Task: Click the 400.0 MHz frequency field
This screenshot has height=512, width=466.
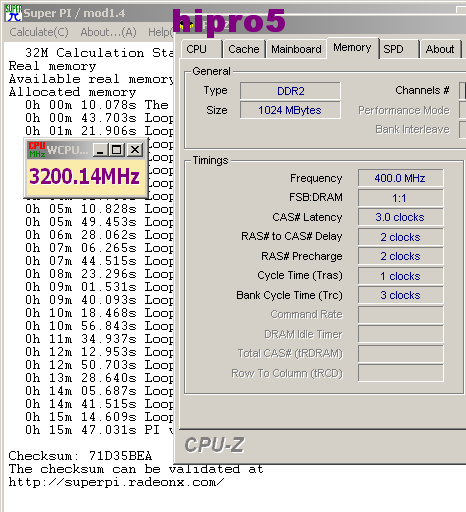Action: (400, 178)
